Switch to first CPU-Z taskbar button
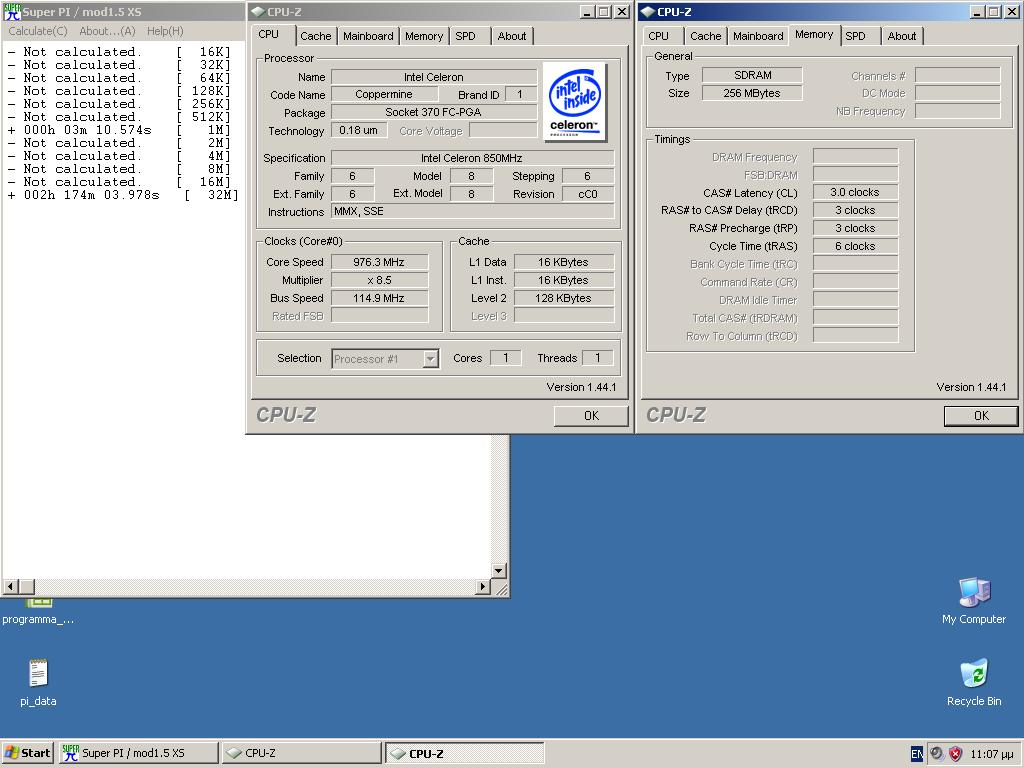 click(x=301, y=753)
